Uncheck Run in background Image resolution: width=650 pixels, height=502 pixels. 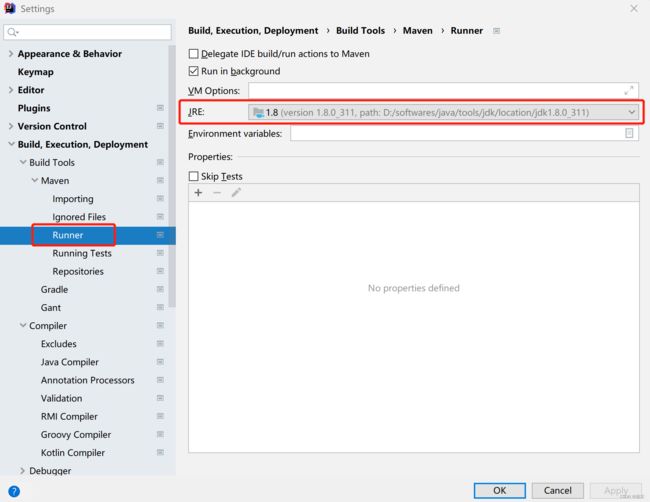pyautogui.click(x=193, y=71)
